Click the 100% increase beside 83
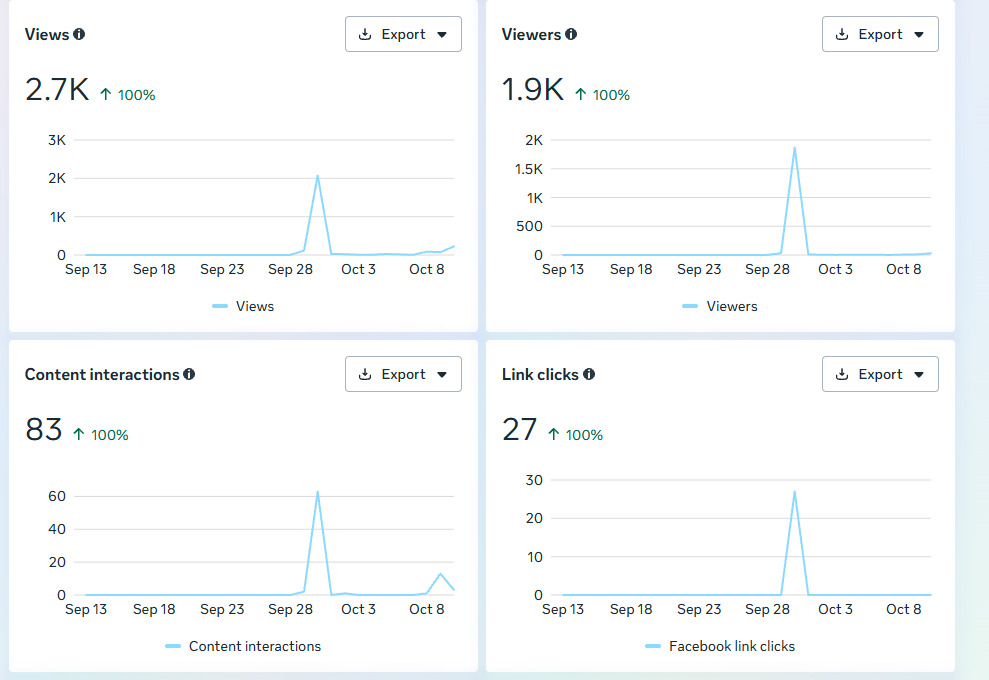 pyautogui.click(x=101, y=435)
